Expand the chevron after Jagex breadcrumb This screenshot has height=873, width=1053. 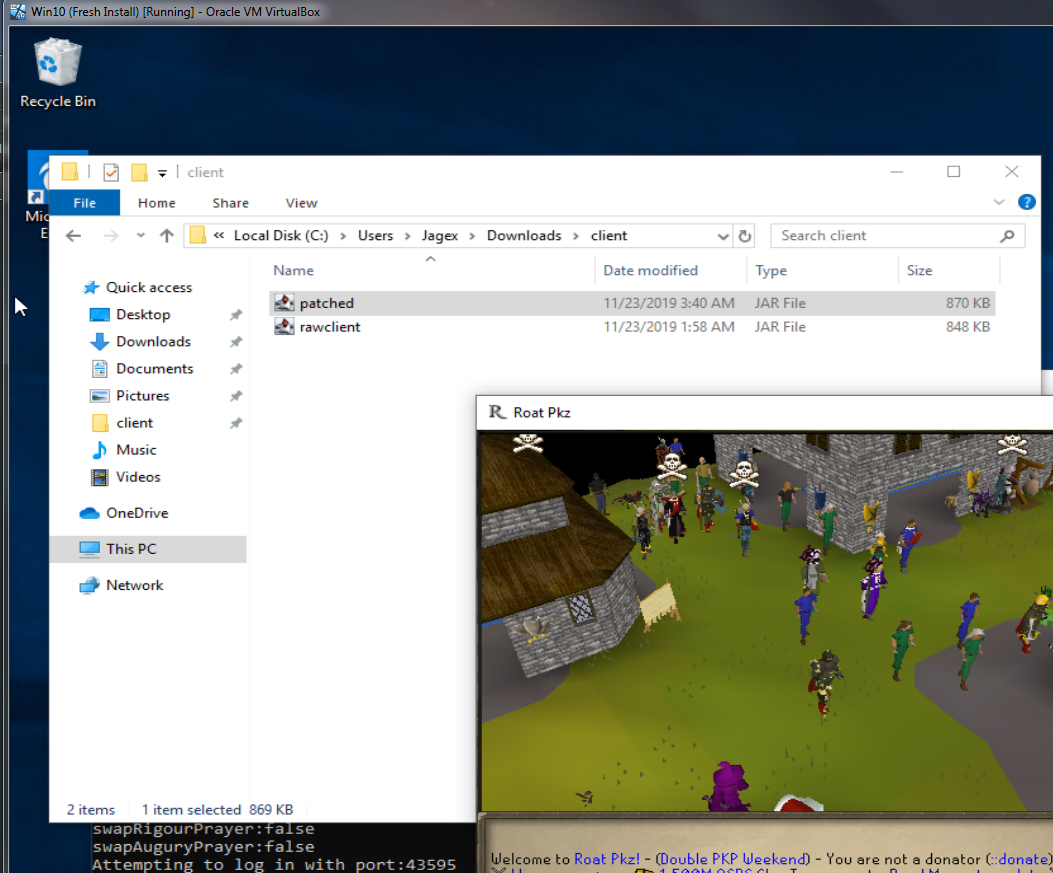point(472,236)
